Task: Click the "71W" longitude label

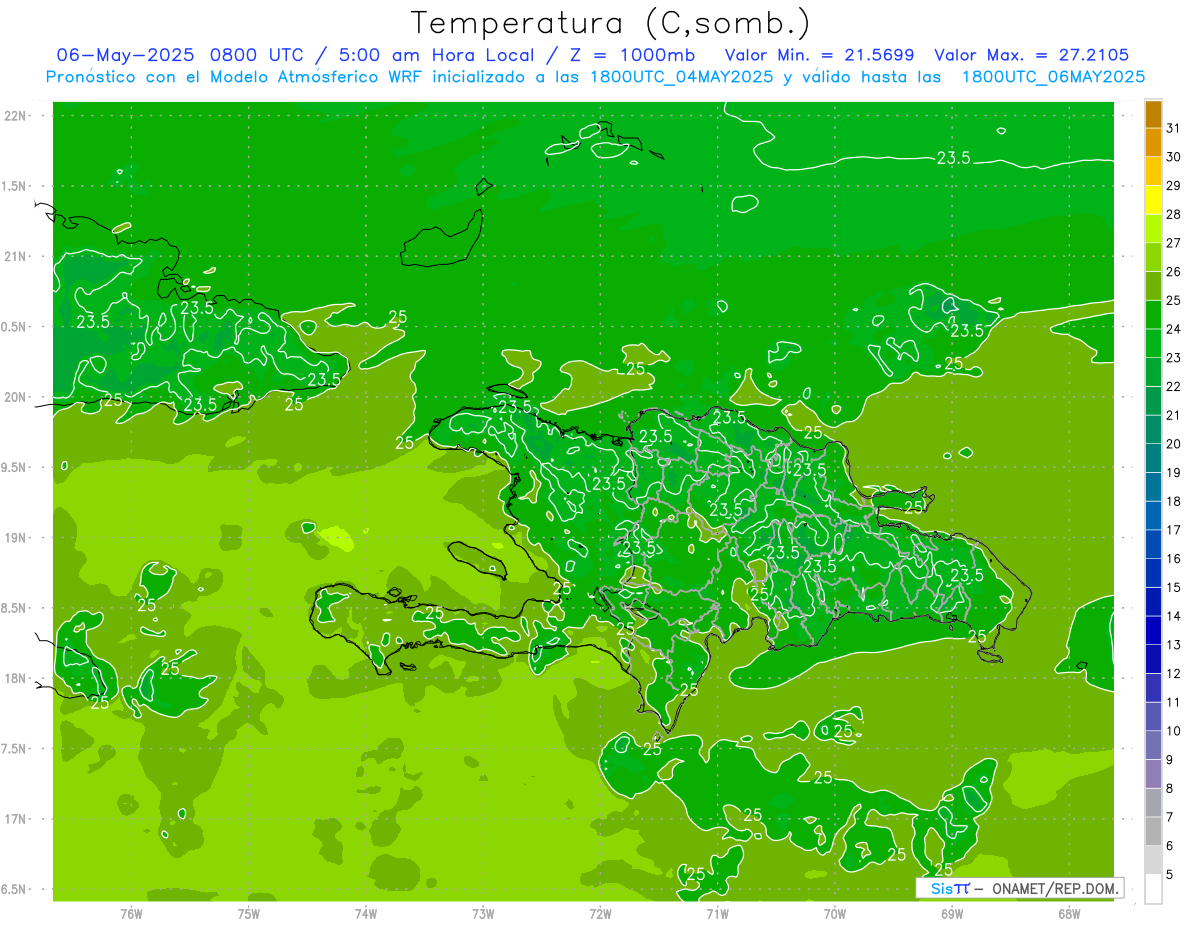Action: [x=717, y=914]
